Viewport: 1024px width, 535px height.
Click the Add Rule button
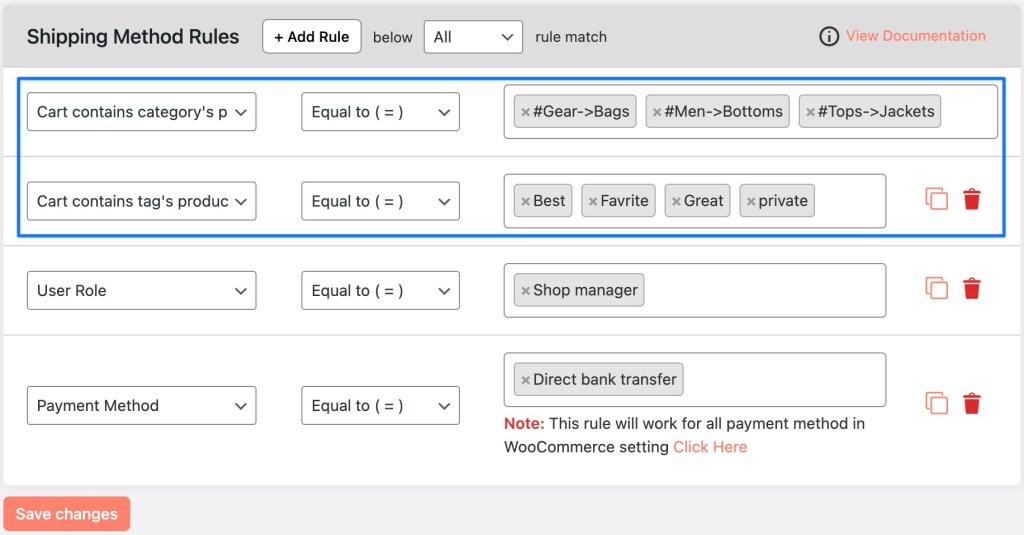coord(311,37)
